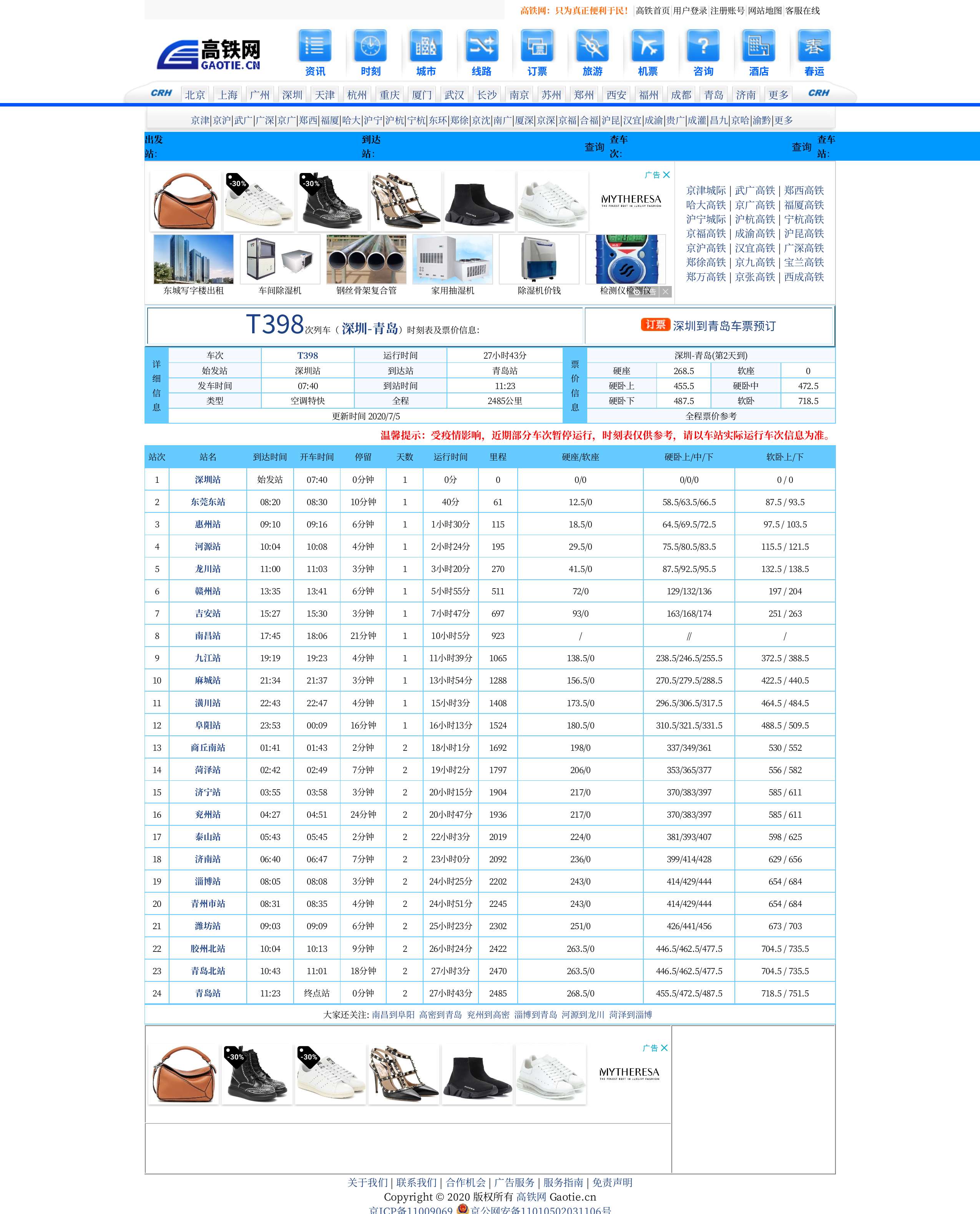Open the 时刻 timetable clock icon
Viewport: 980px width, 1214px height.
[370, 46]
